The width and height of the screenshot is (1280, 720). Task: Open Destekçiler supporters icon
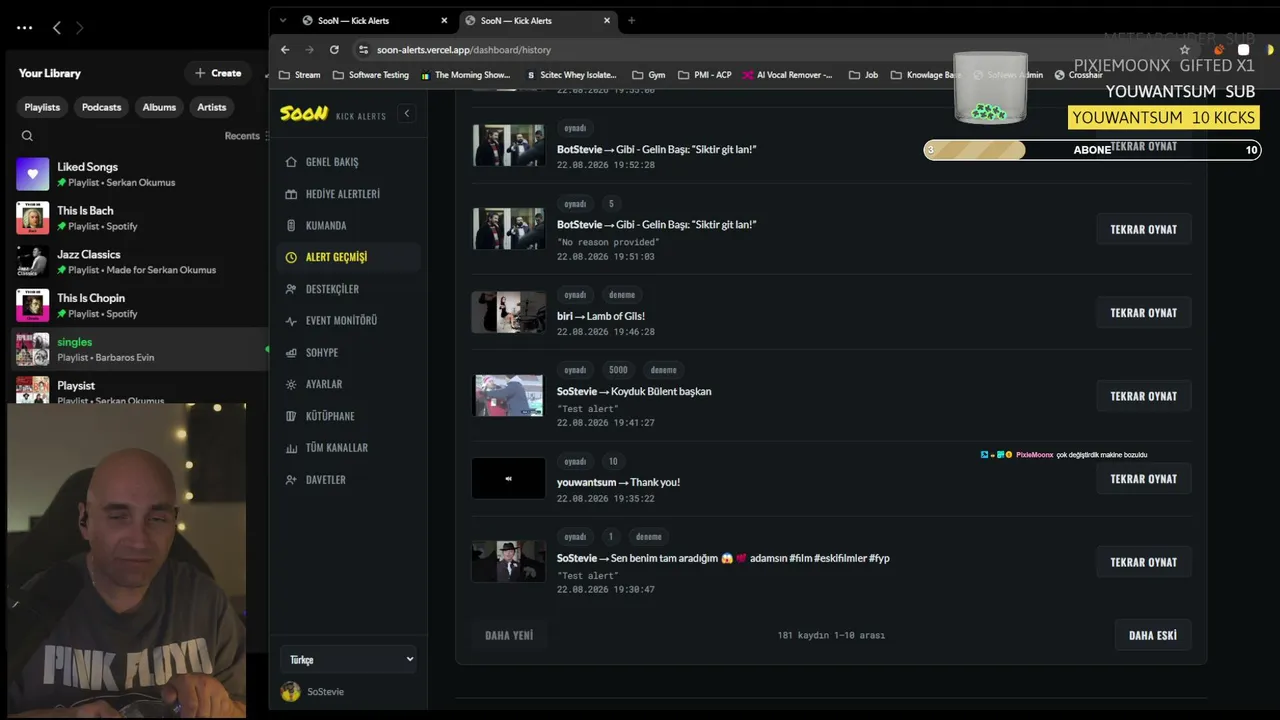[291, 289]
